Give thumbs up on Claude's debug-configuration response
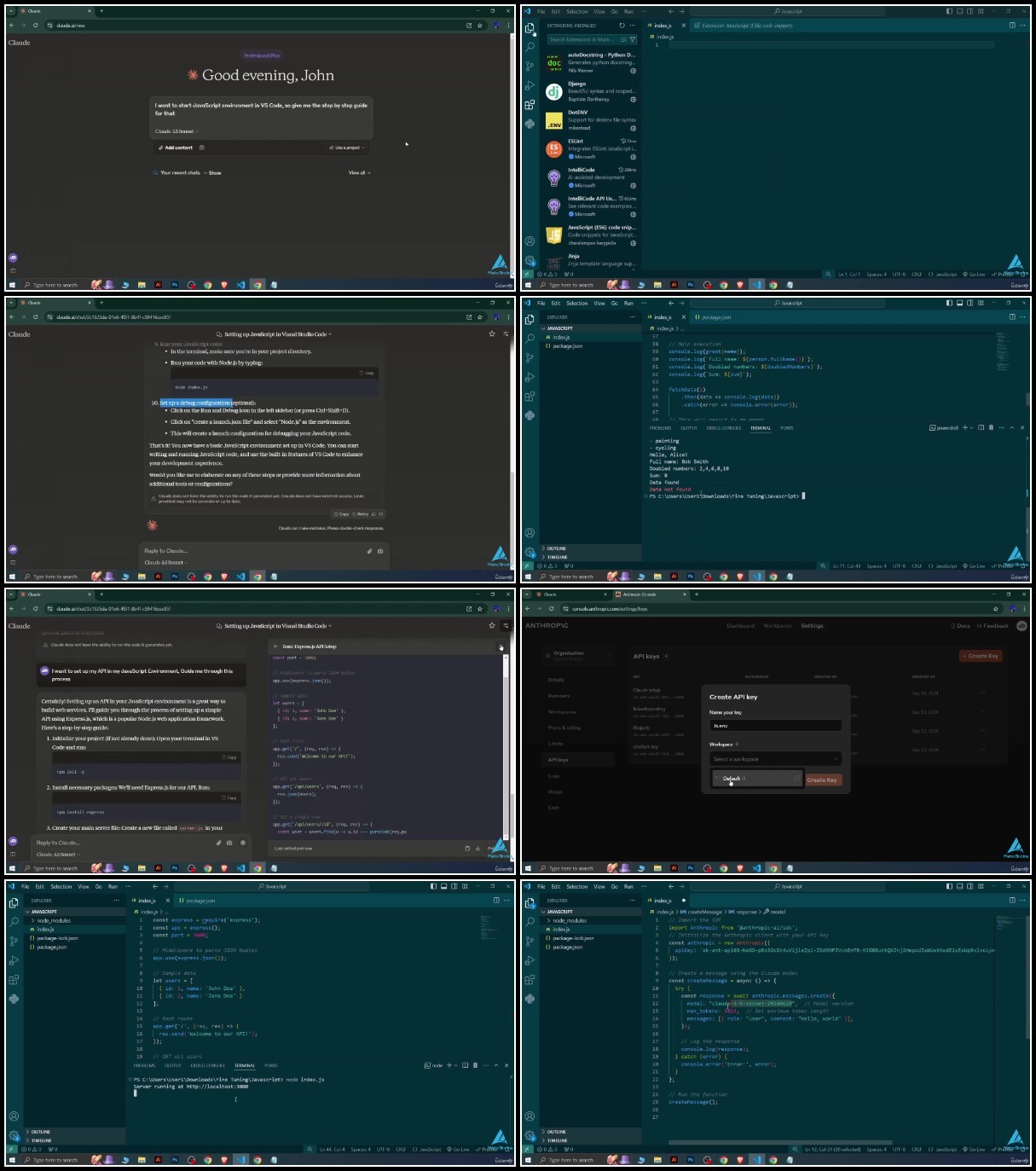The height and width of the screenshot is (1171, 1036). click(x=373, y=514)
